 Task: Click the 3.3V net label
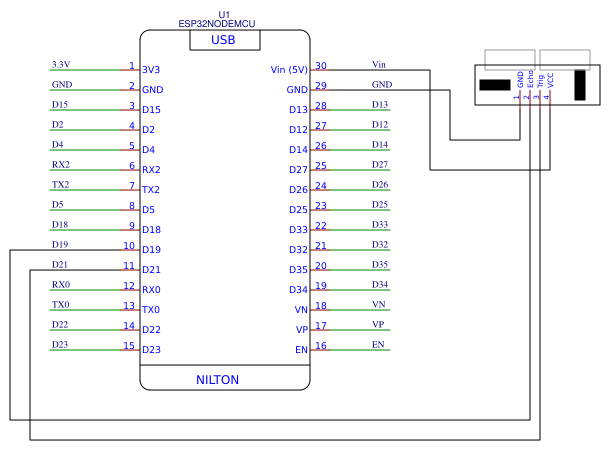[61, 64]
